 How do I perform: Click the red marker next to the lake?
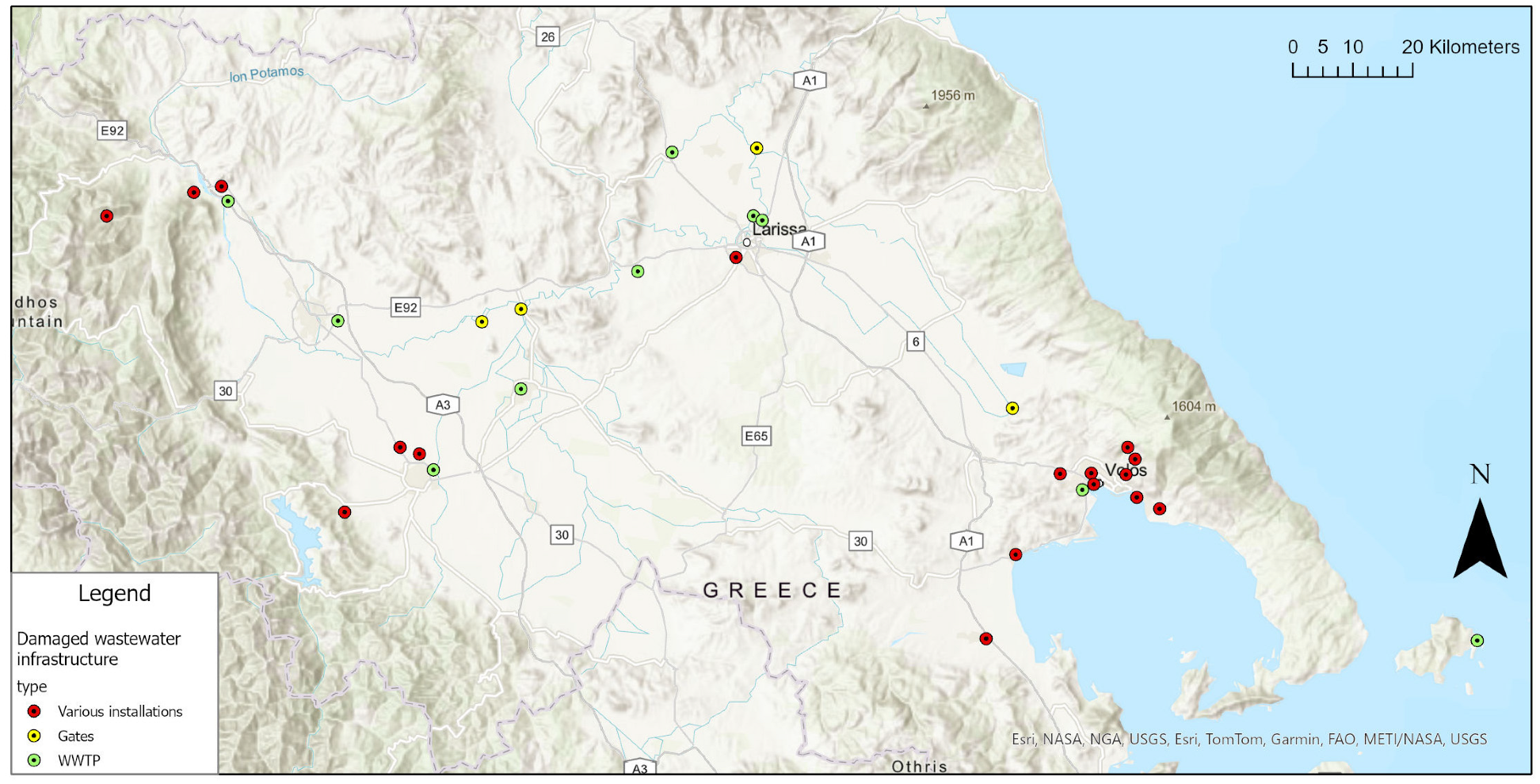point(344,512)
